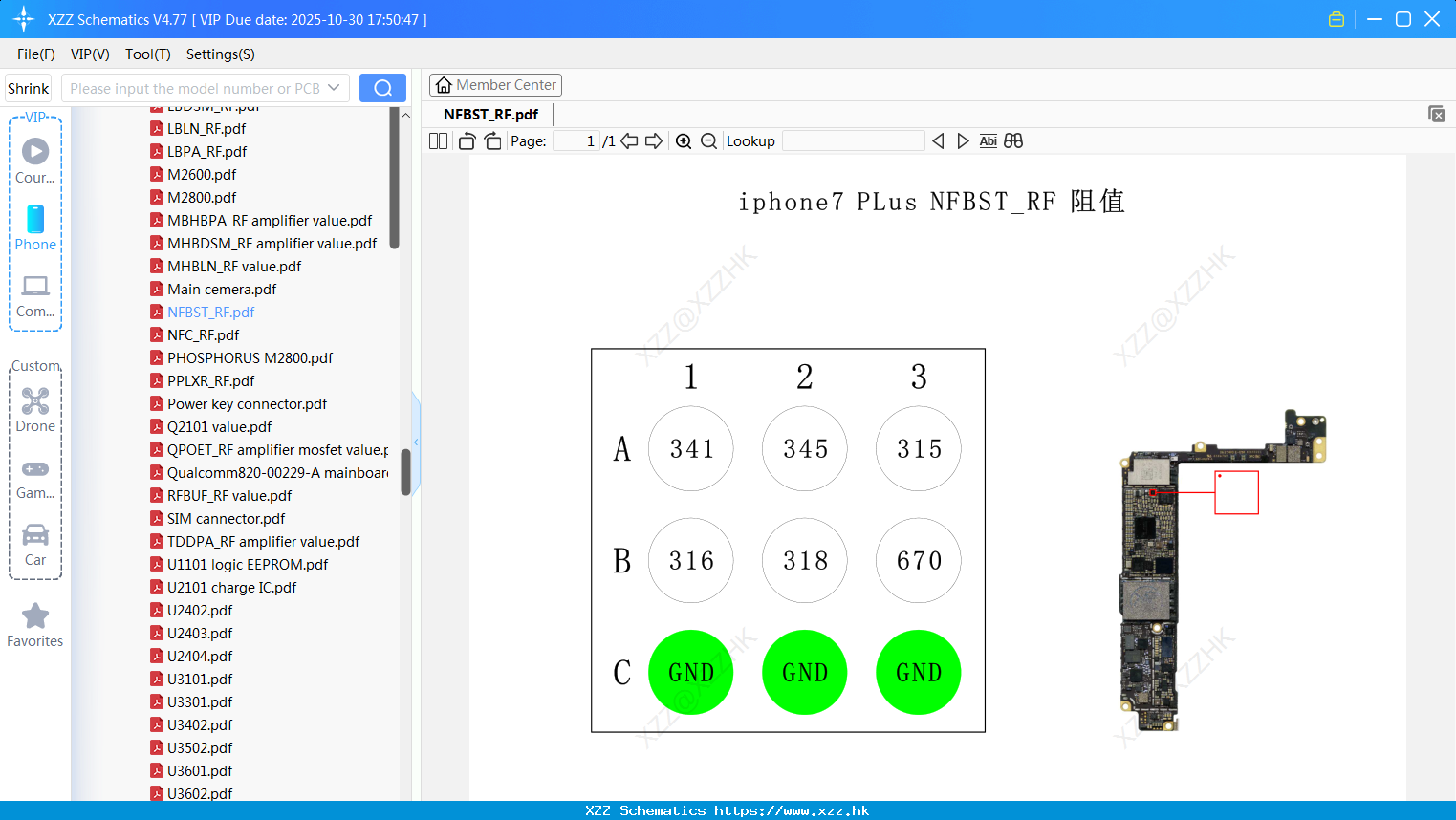Open the Settings(S) menu
Image resolution: width=1456 pixels, height=820 pixels.
[x=221, y=54]
